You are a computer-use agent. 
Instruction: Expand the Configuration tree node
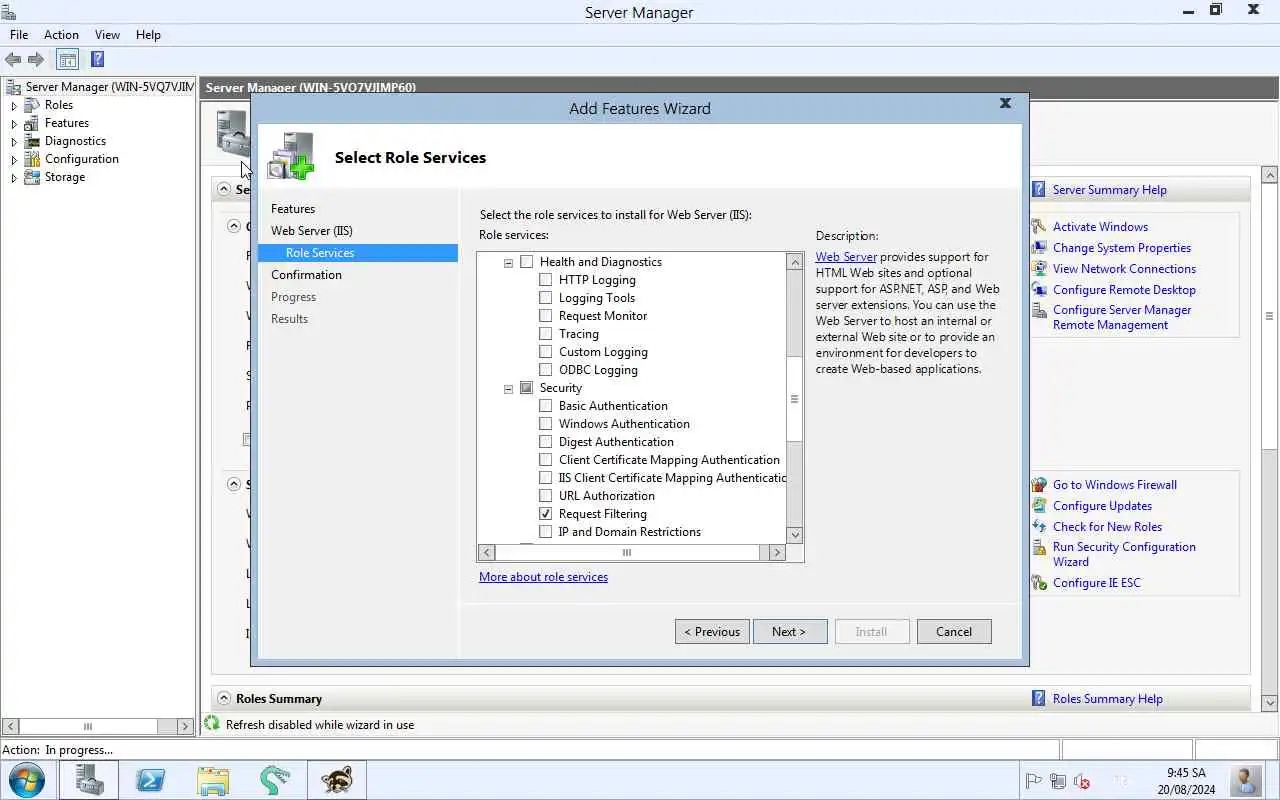pos(14,160)
